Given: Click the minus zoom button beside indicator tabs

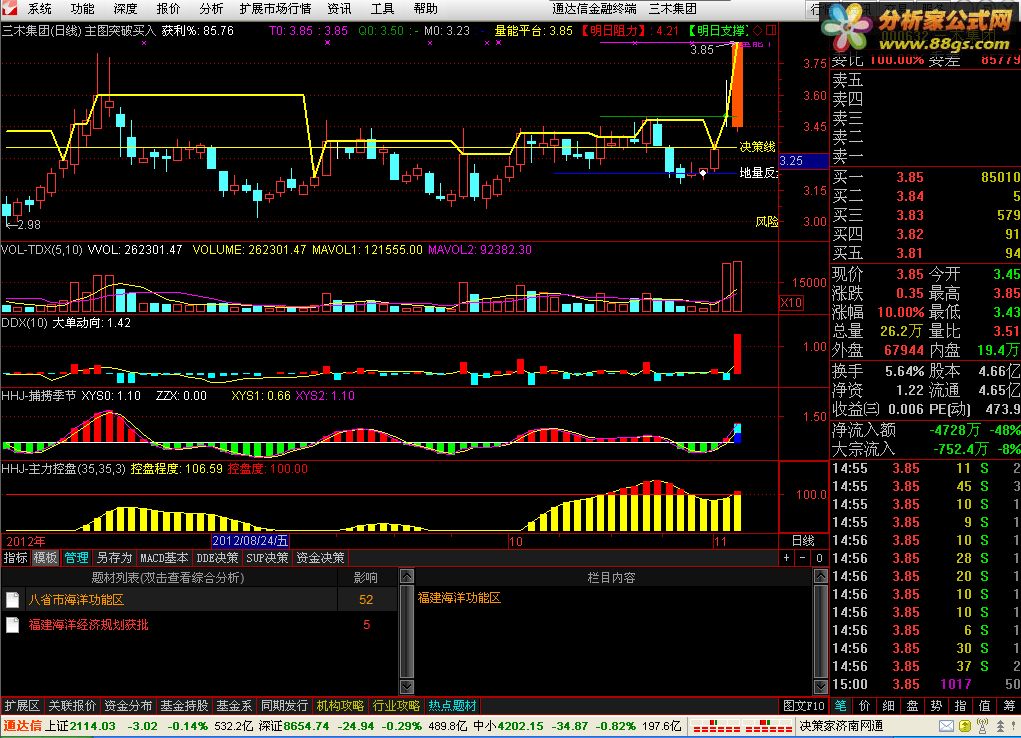Looking at the screenshot, I should point(803,558).
